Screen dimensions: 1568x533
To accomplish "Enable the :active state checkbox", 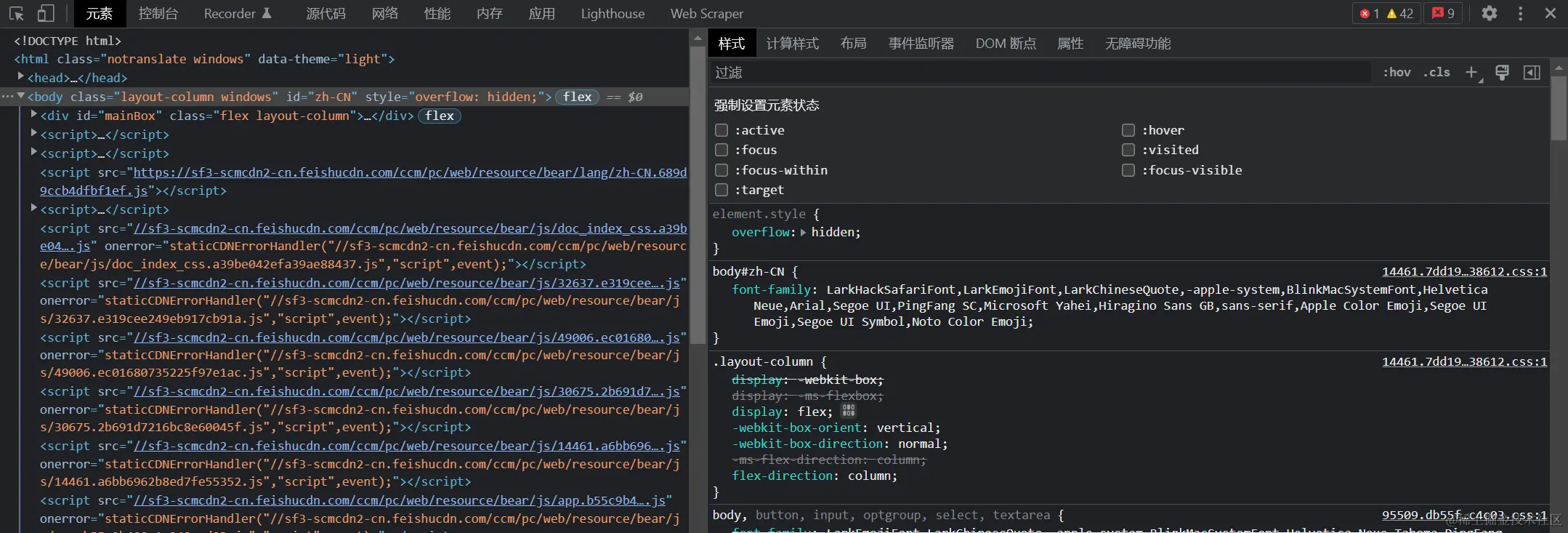I will point(722,130).
